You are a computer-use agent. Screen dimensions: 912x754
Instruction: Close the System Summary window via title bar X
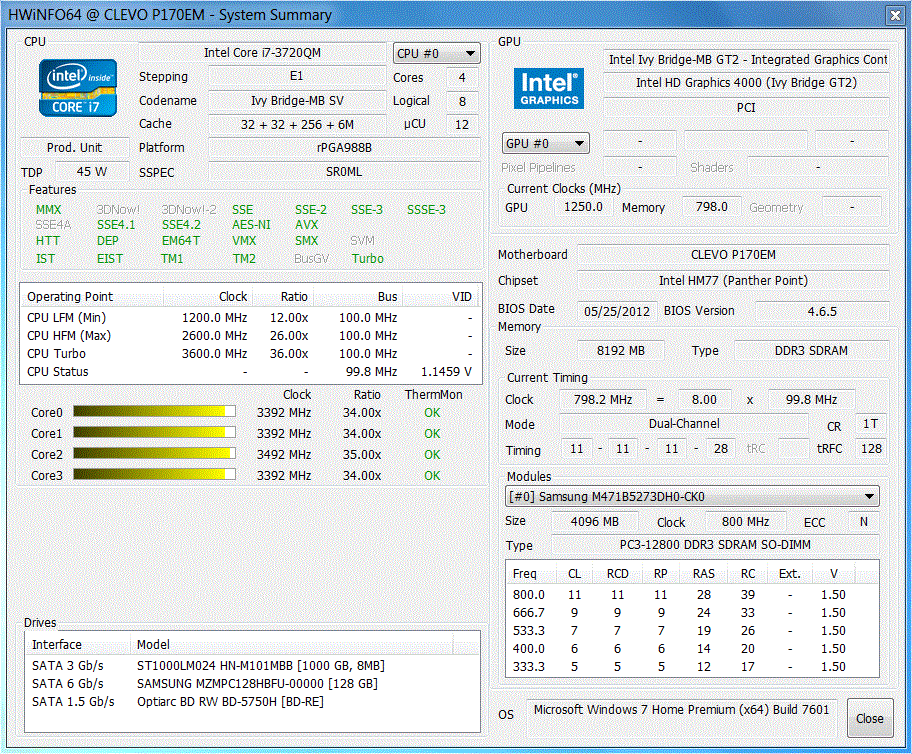tap(895, 16)
